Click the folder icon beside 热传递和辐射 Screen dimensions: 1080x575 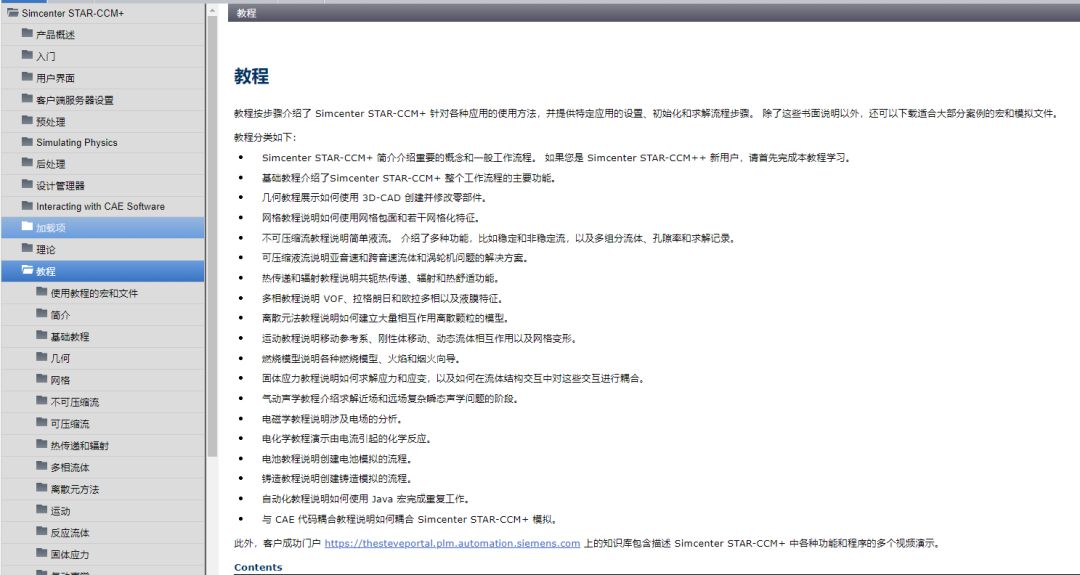pos(42,444)
